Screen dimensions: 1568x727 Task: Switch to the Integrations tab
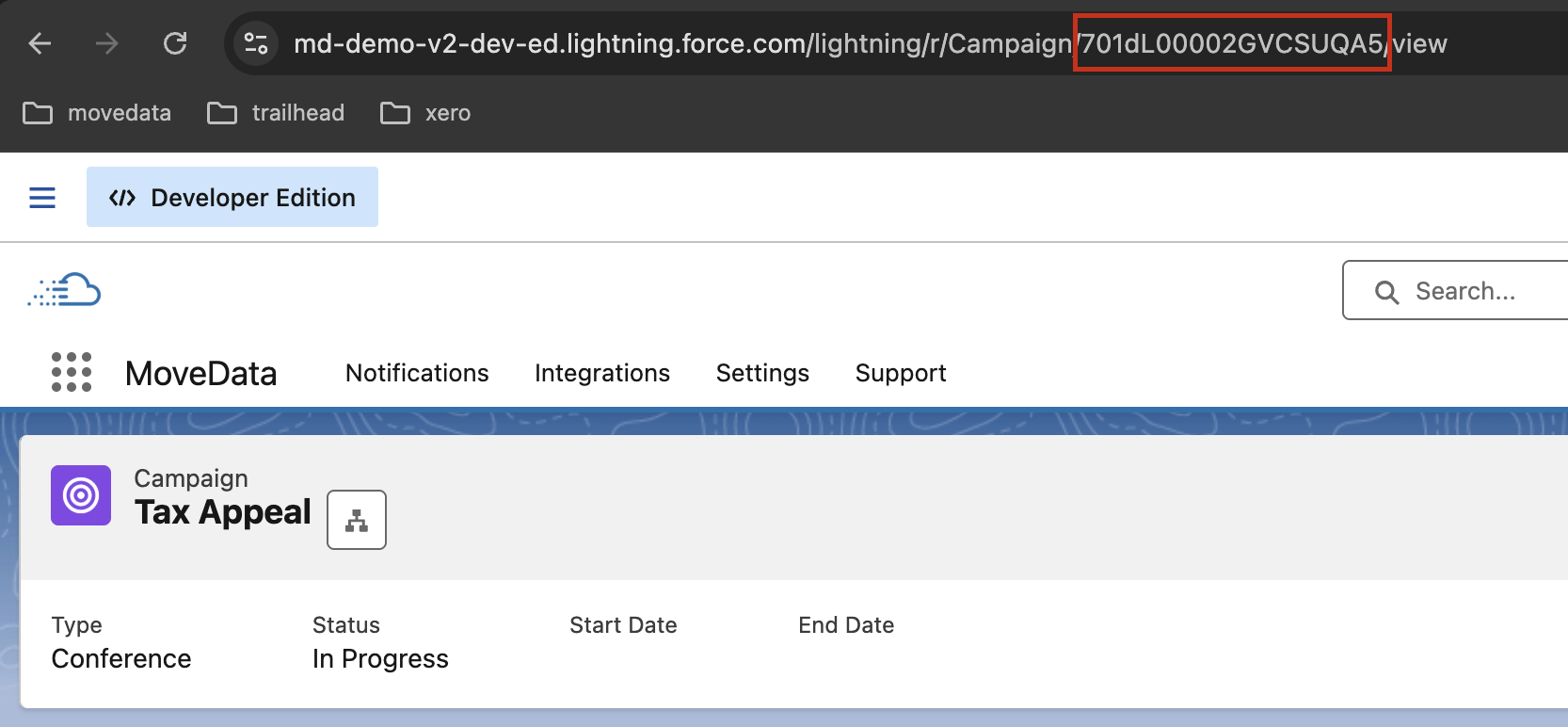602,373
